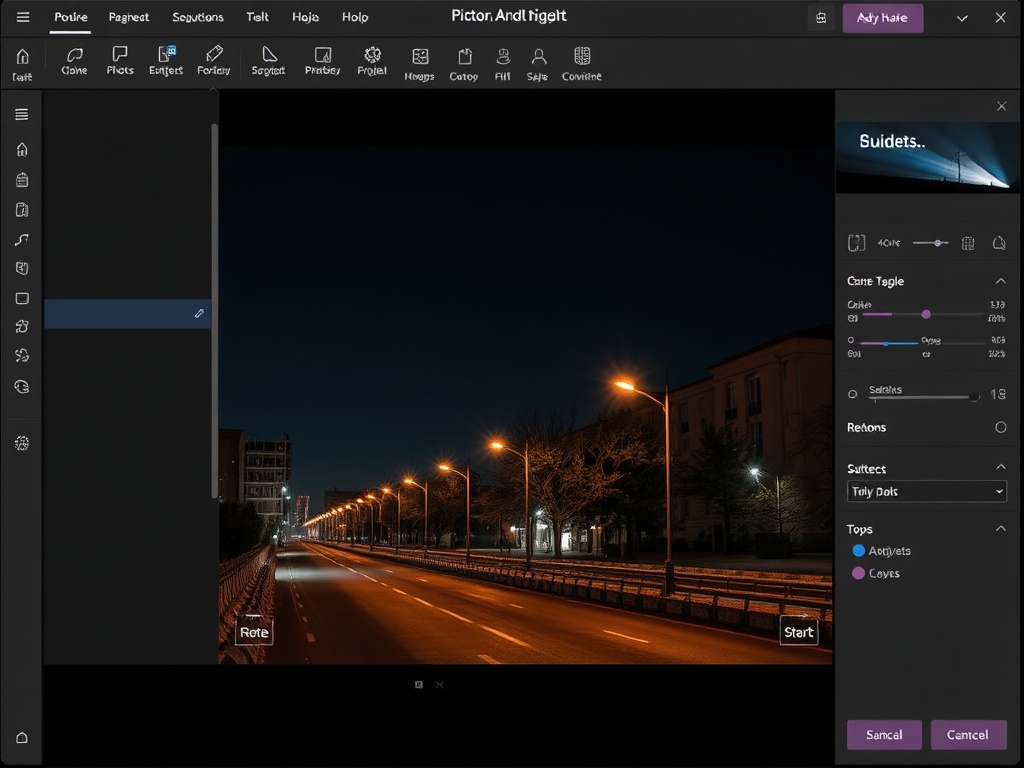Click the Fill icon in the toolbar

502,62
